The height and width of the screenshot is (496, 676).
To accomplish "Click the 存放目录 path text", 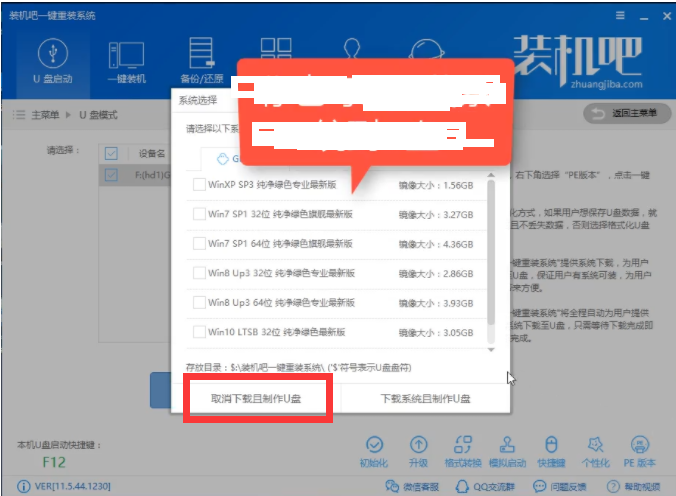I will (298, 367).
